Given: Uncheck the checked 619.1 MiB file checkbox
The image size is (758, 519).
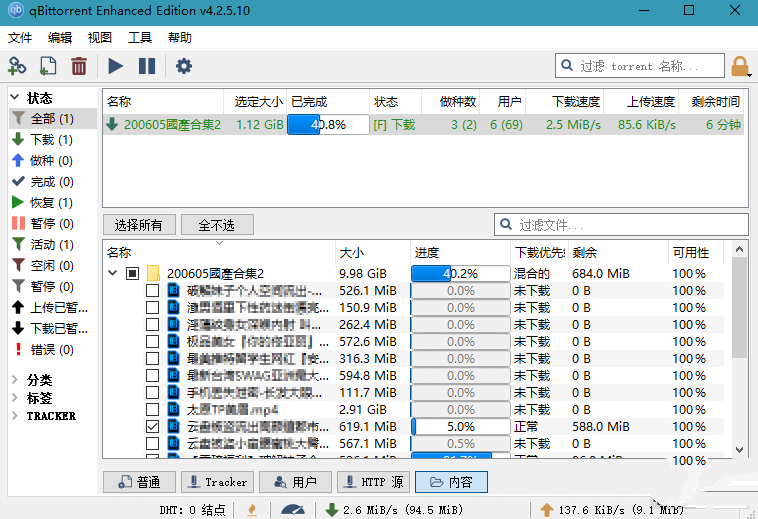Looking at the screenshot, I should click(152, 426).
